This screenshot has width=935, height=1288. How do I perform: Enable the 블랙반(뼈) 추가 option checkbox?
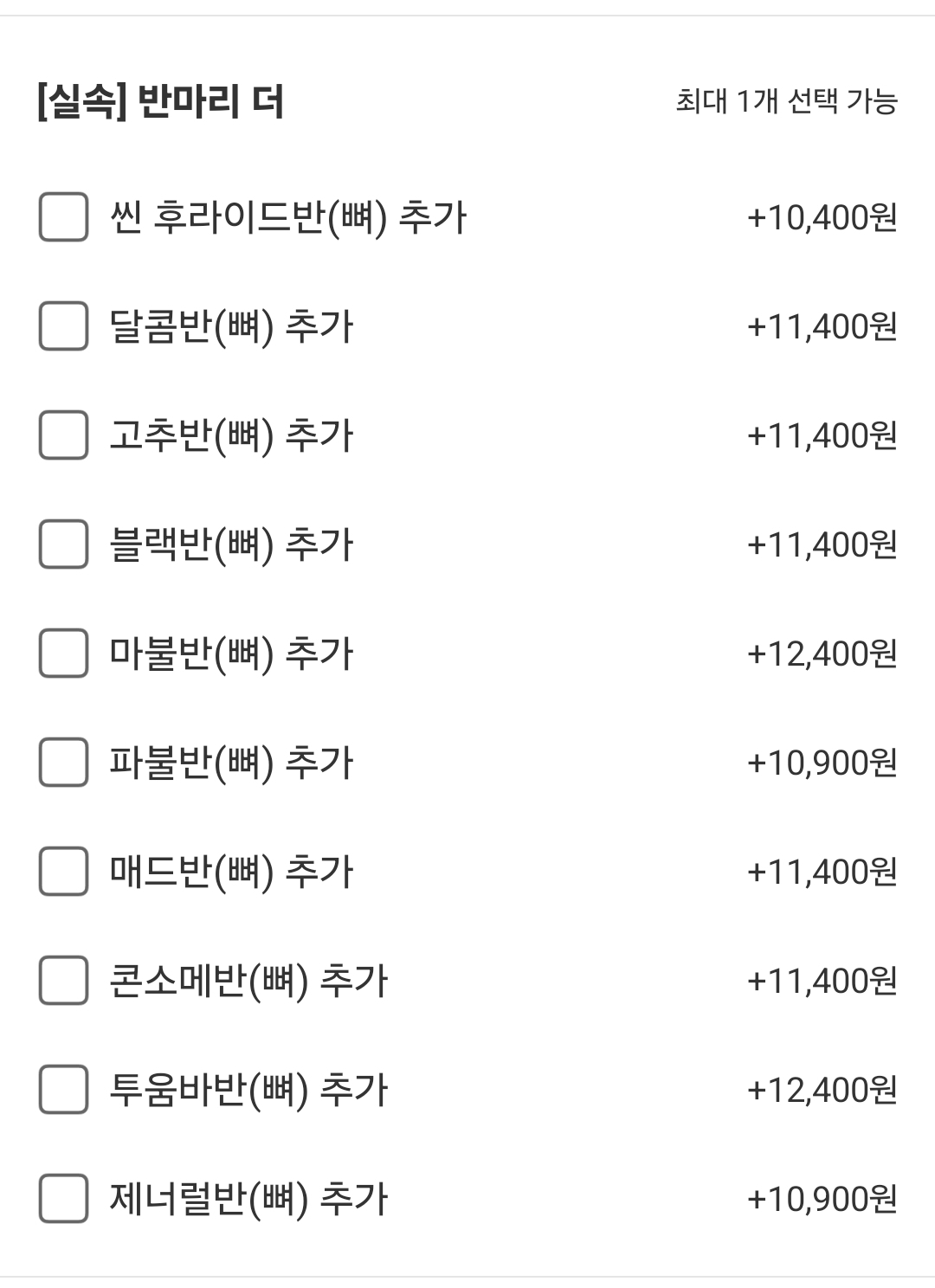click(x=63, y=544)
